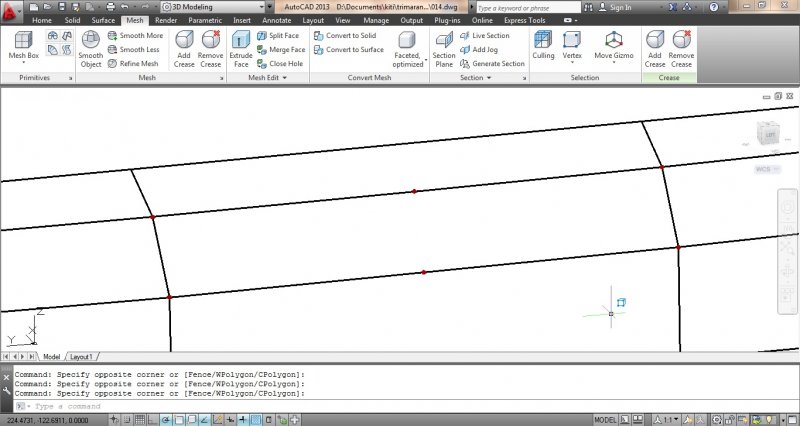This screenshot has height=426, width=800.
Task: Toggle Infer Constraints in status bar
Action: point(114,420)
